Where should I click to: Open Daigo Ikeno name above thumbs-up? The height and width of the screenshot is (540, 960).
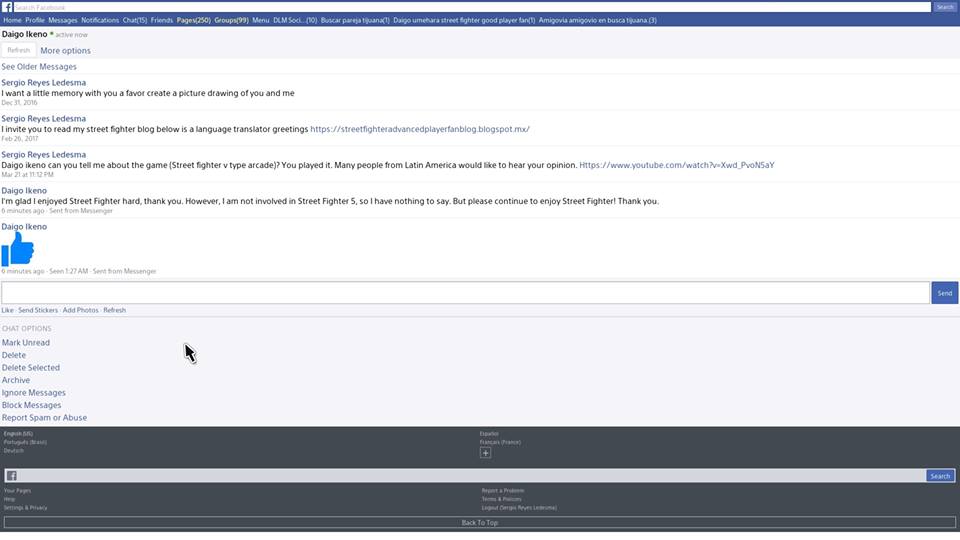coord(24,227)
